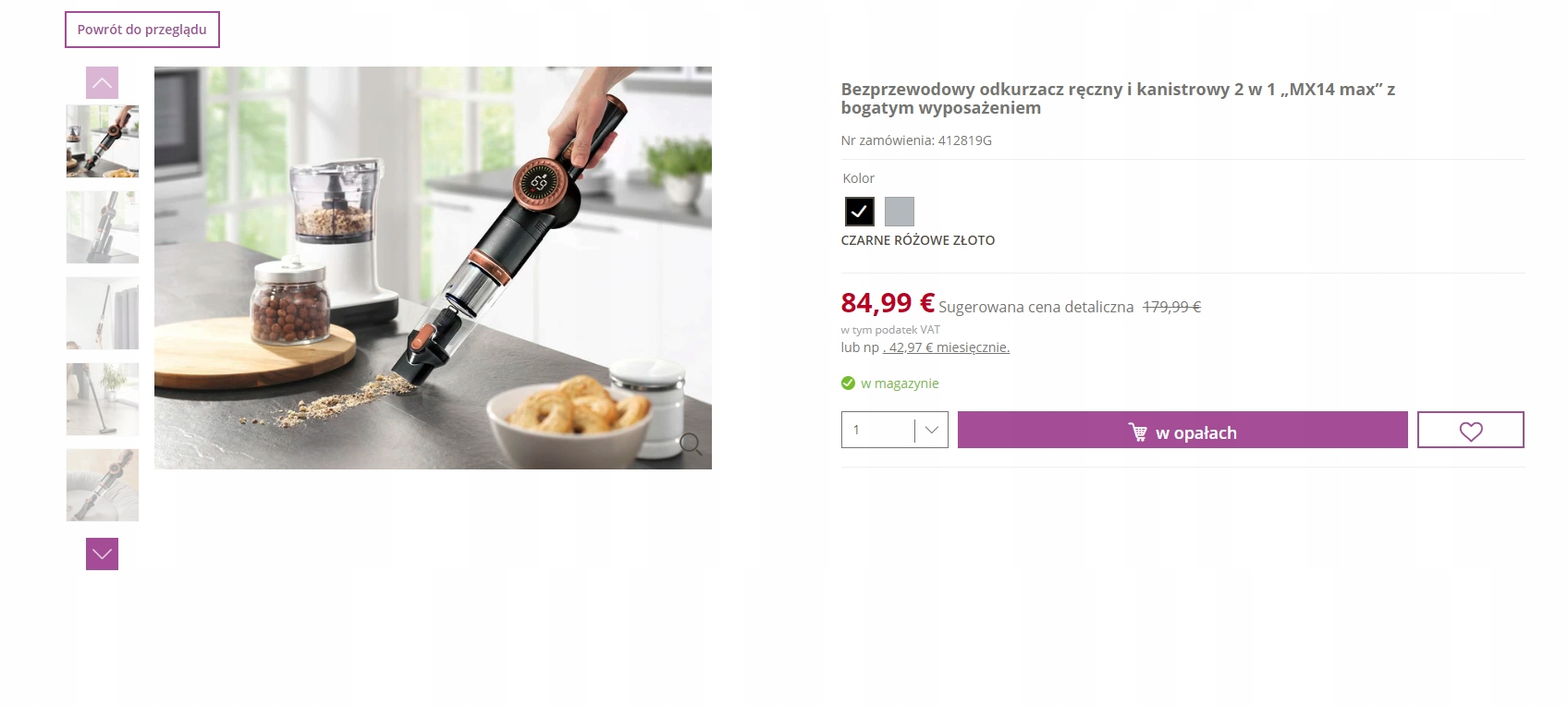The height and width of the screenshot is (706, 1568).
Task: Select second thumbnail of vacuum in stand
Action: pyautogui.click(x=103, y=227)
